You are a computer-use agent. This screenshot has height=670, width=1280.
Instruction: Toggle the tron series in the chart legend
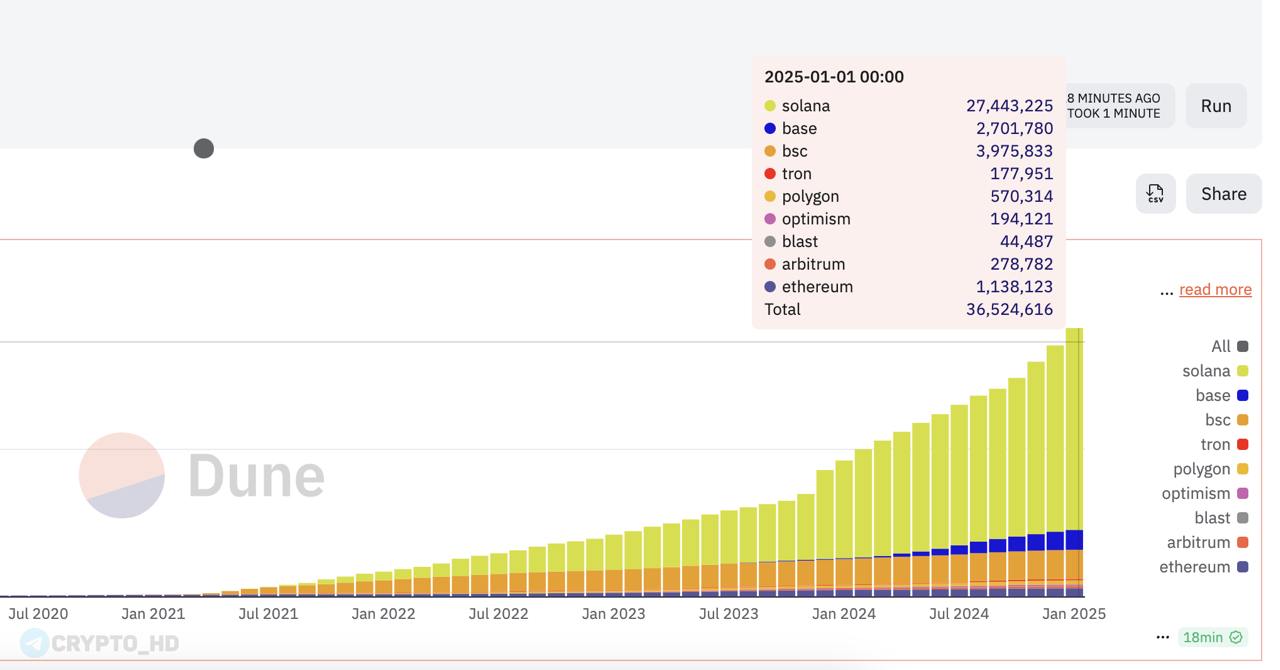coord(1224,444)
